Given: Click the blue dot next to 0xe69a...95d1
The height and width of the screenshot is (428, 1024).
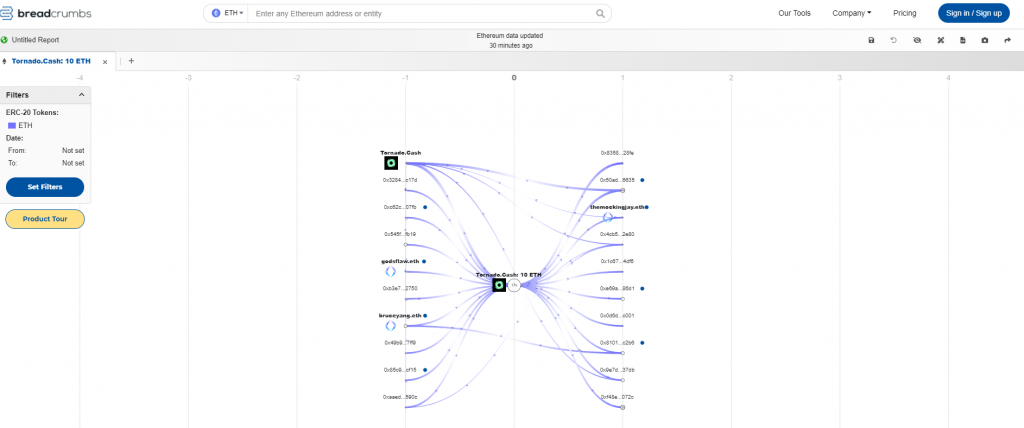Looking at the screenshot, I should click(642, 288).
